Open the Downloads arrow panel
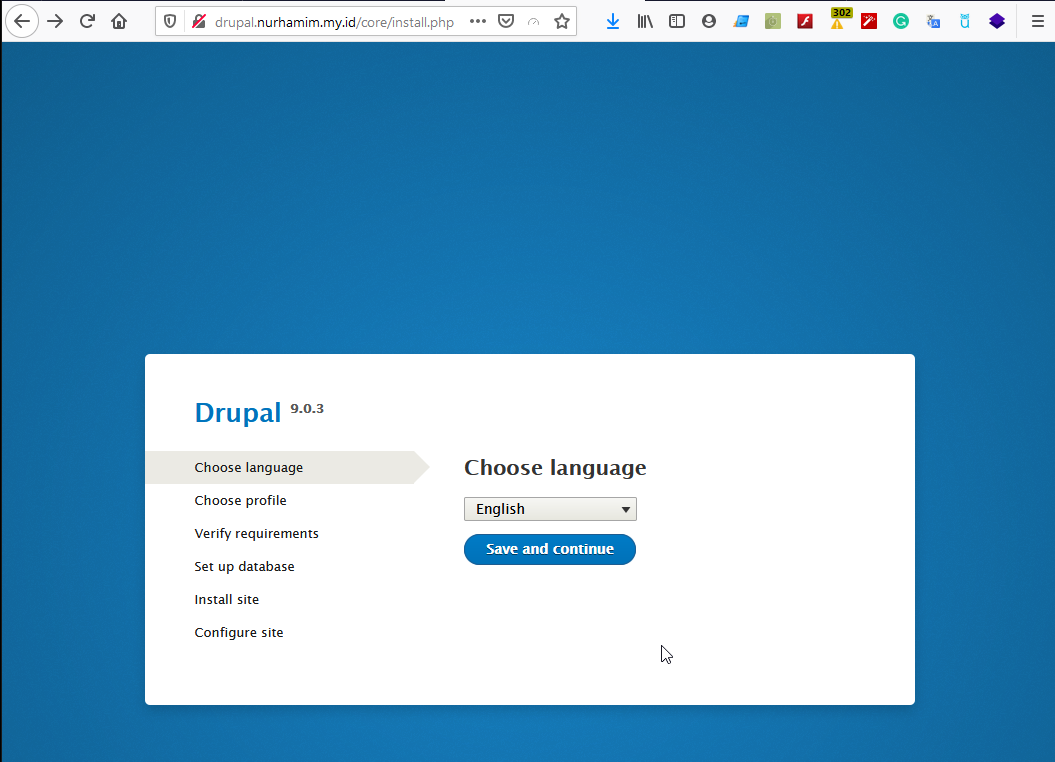The height and width of the screenshot is (762, 1055). [613, 21]
